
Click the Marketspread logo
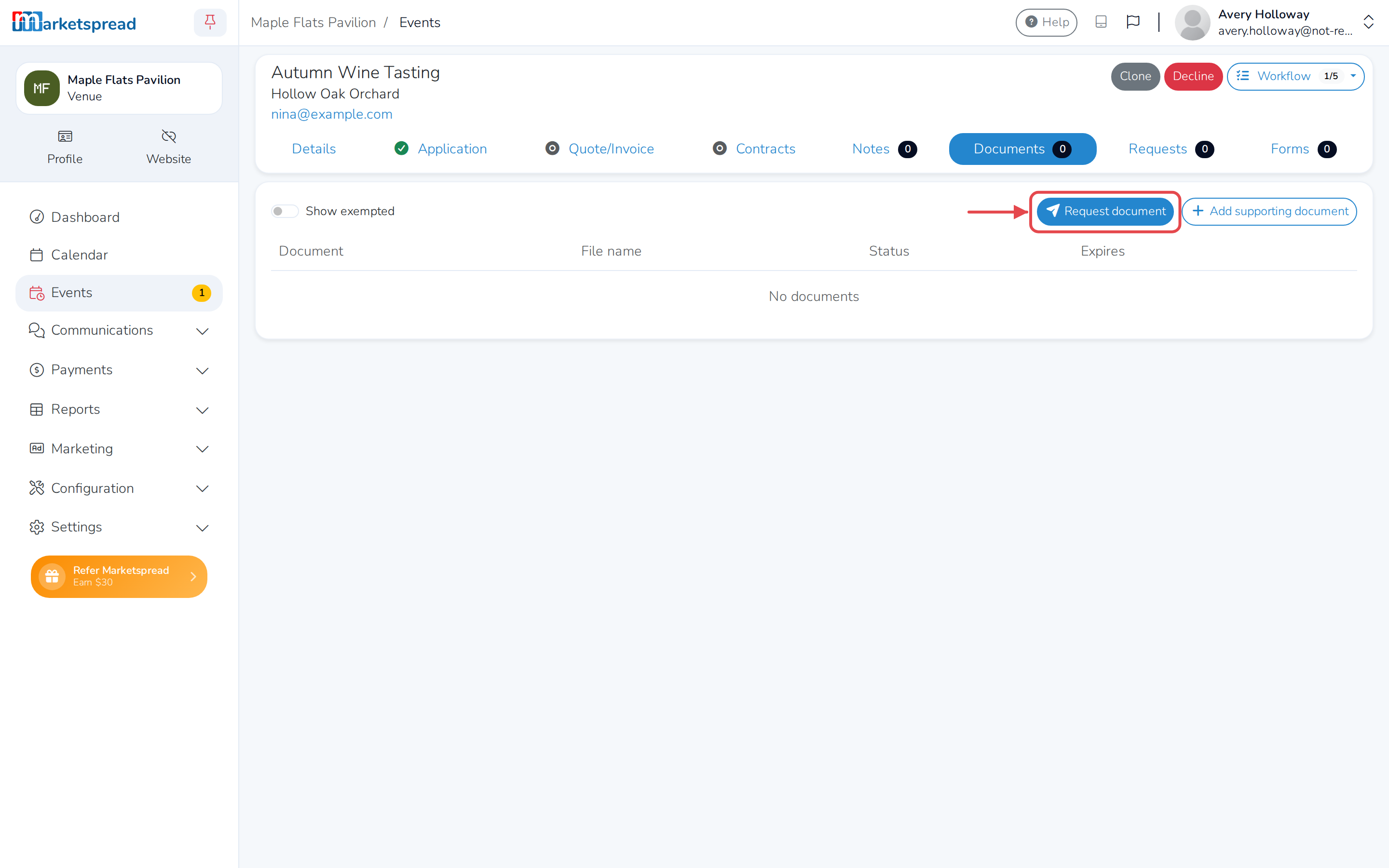point(74,22)
